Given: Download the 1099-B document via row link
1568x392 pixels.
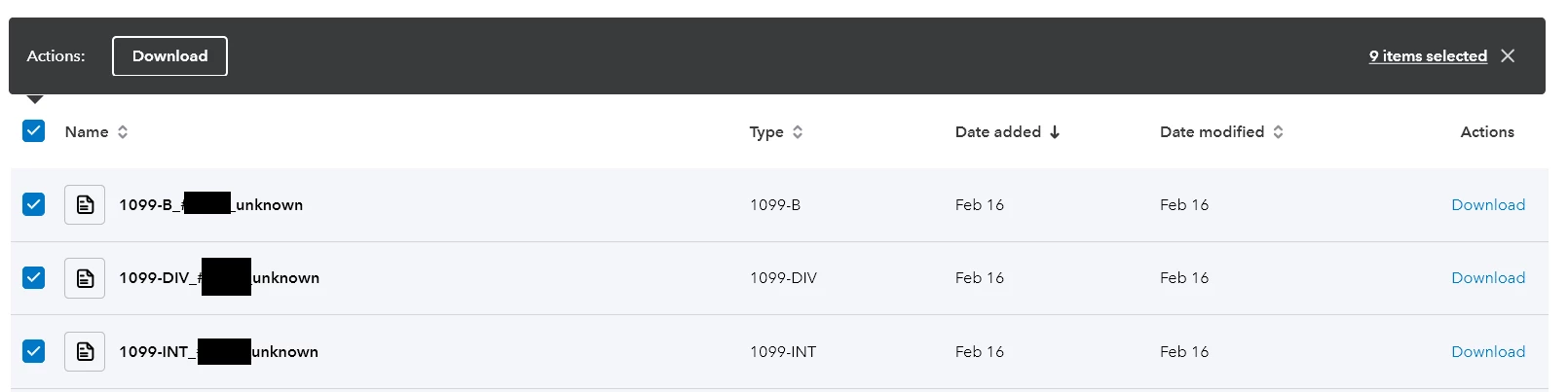Looking at the screenshot, I should tap(1487, 205).
